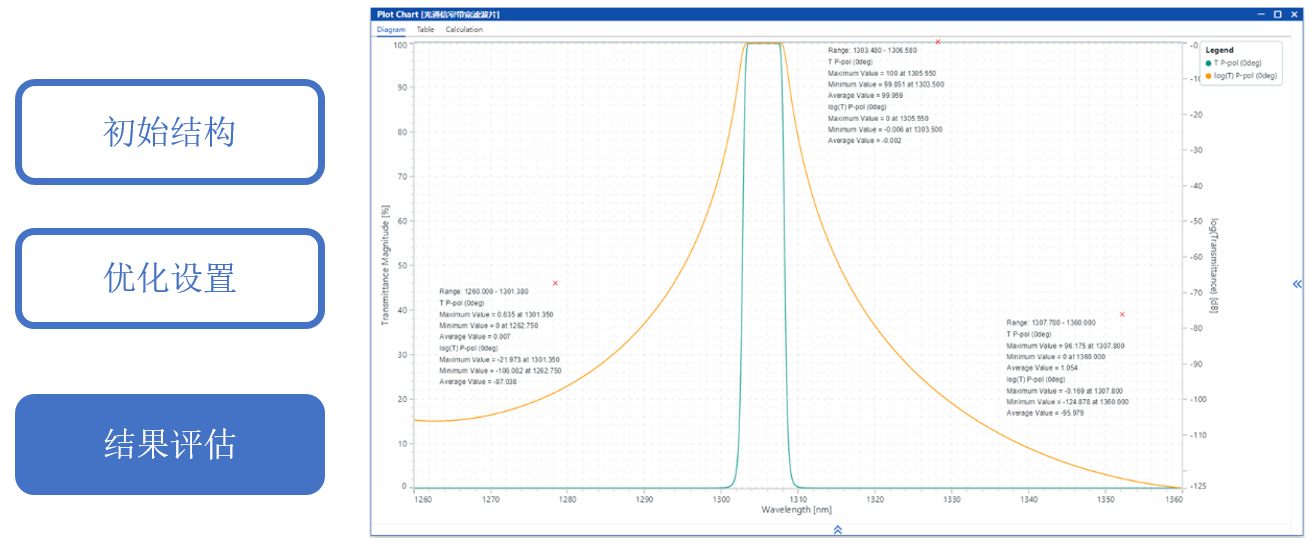
Task: Open the Calculation tab
Action: [x=464, y=30]
